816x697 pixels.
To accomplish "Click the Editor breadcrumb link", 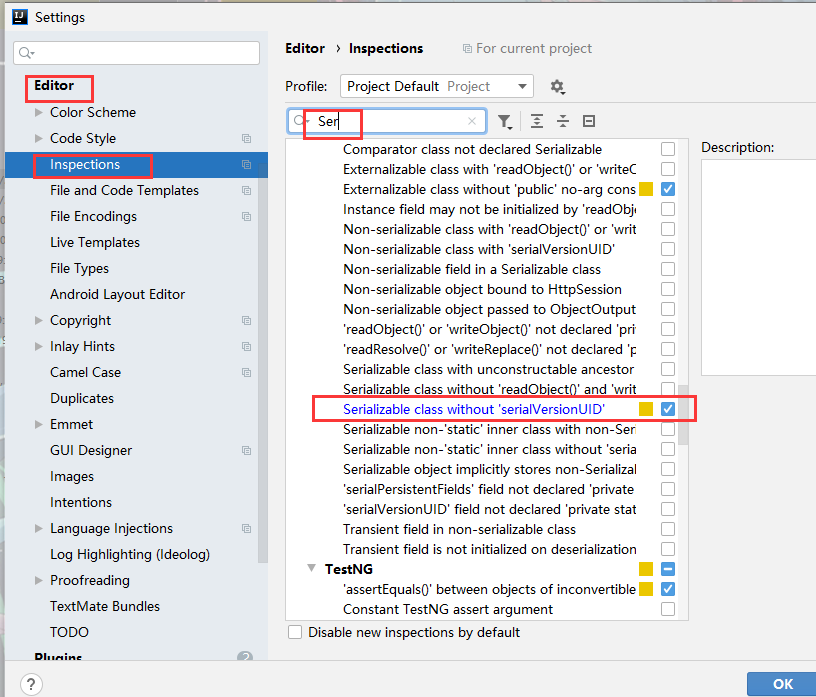I will [304, 48].
